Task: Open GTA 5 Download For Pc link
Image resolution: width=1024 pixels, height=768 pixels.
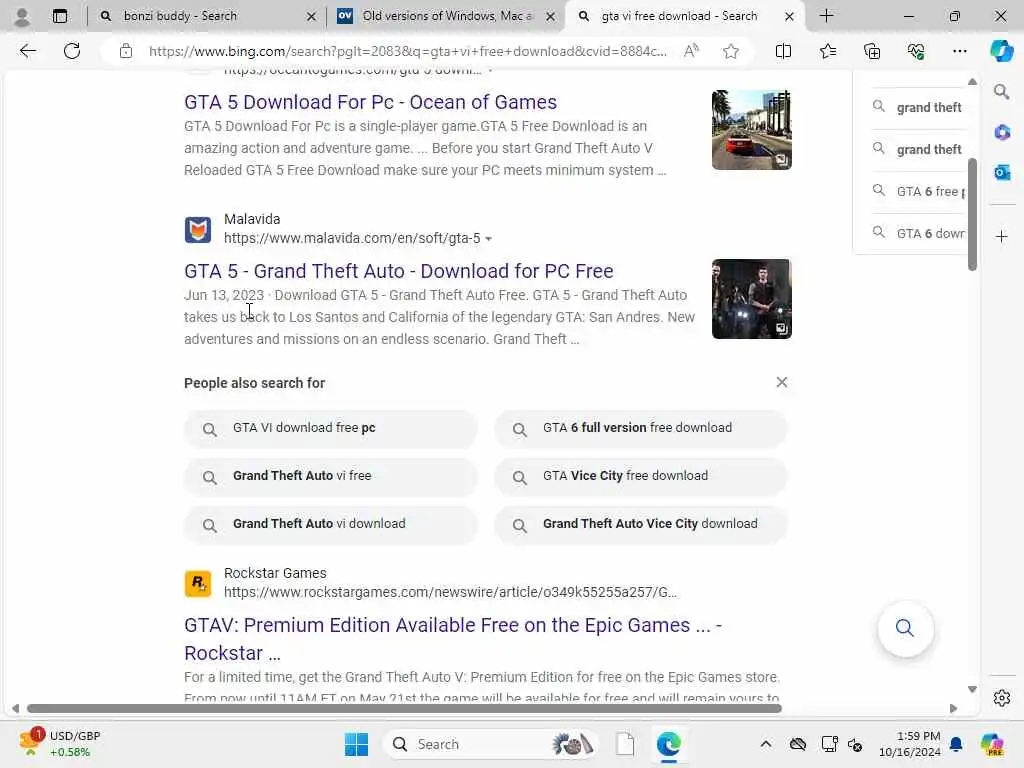Action: [370, 103]
